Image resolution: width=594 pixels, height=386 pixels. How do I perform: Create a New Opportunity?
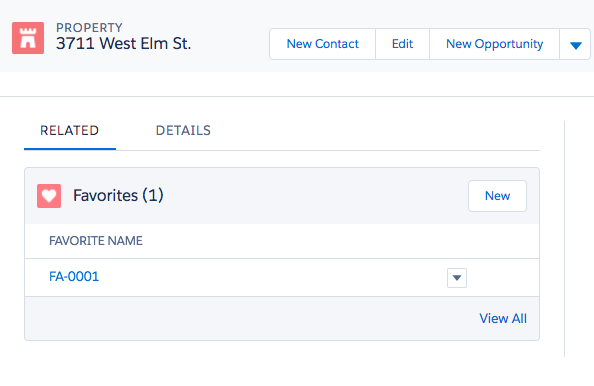(x=494, y=44)
